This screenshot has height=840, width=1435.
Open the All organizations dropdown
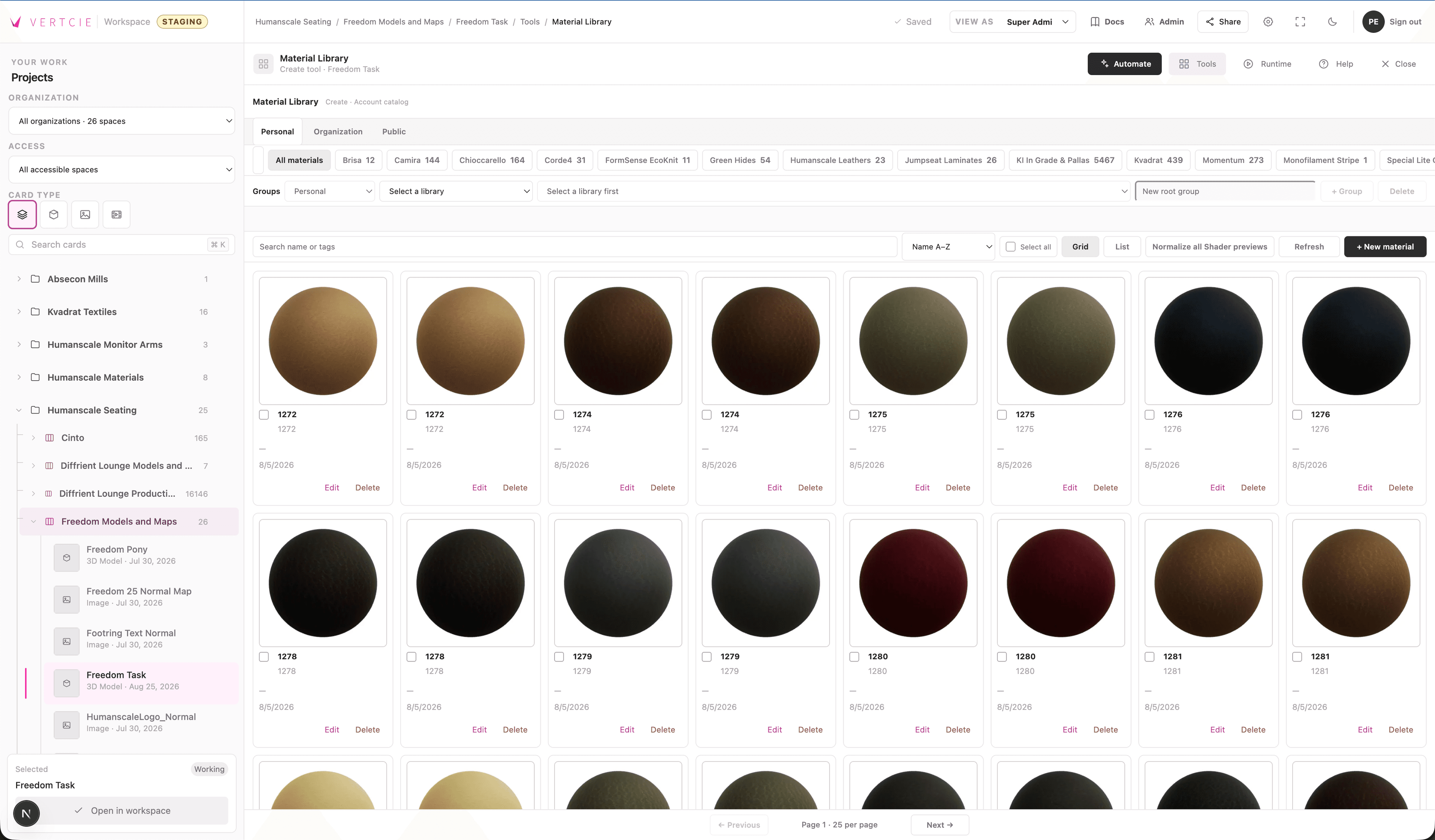pos(122,121)
